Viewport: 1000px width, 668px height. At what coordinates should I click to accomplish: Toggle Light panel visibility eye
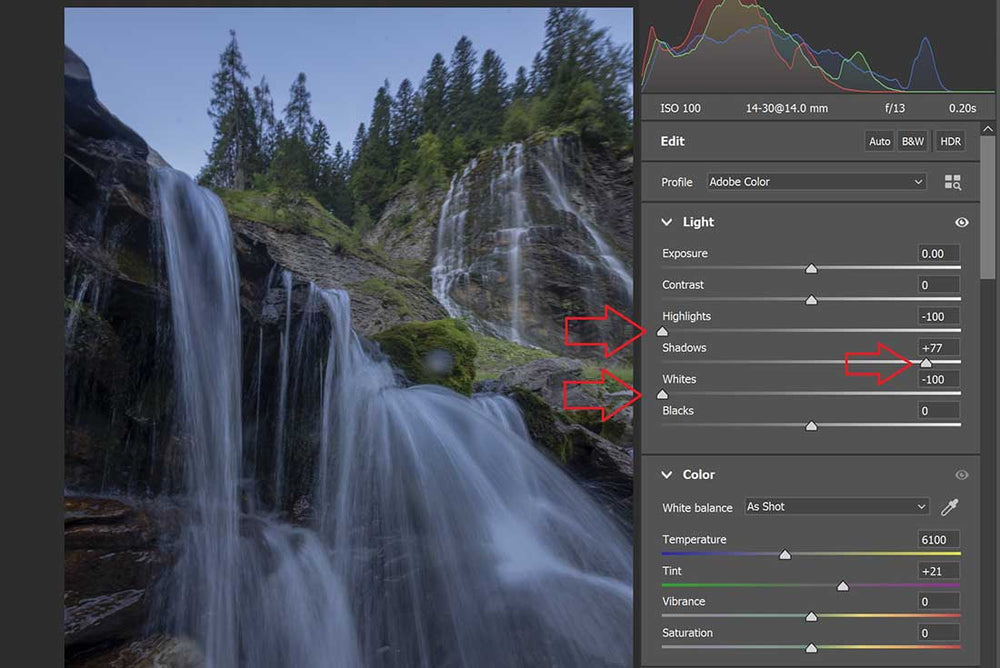[x=962, y=222]
